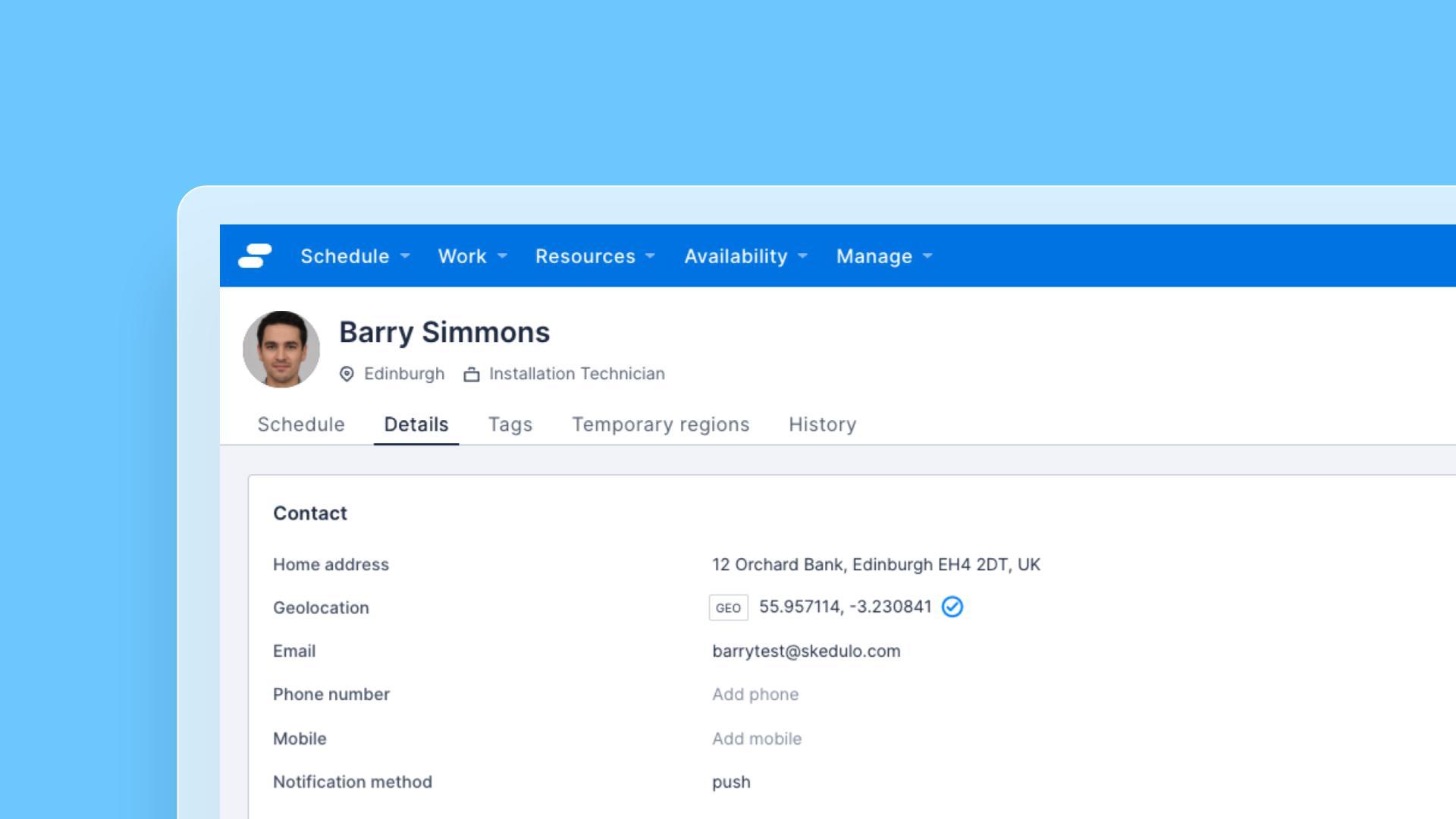This screenshot has height=819, width=1456.
Task: Click the Skedulo logo icon
Action: point(255,256)
